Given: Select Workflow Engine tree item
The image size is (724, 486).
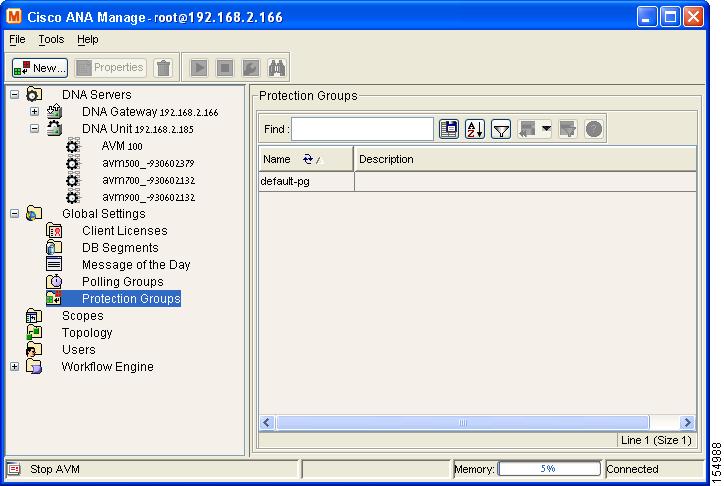Looking at the screenshot, I should [108, 367].
